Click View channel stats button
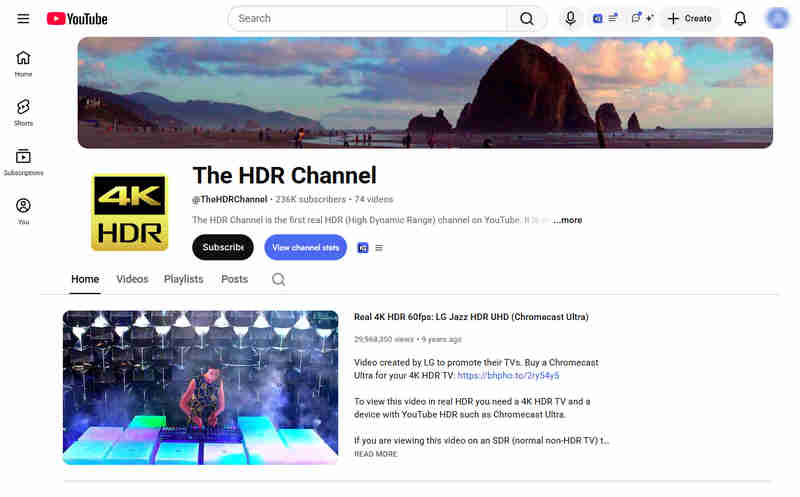This screenshot has height=497, width=800. point(306,247)
